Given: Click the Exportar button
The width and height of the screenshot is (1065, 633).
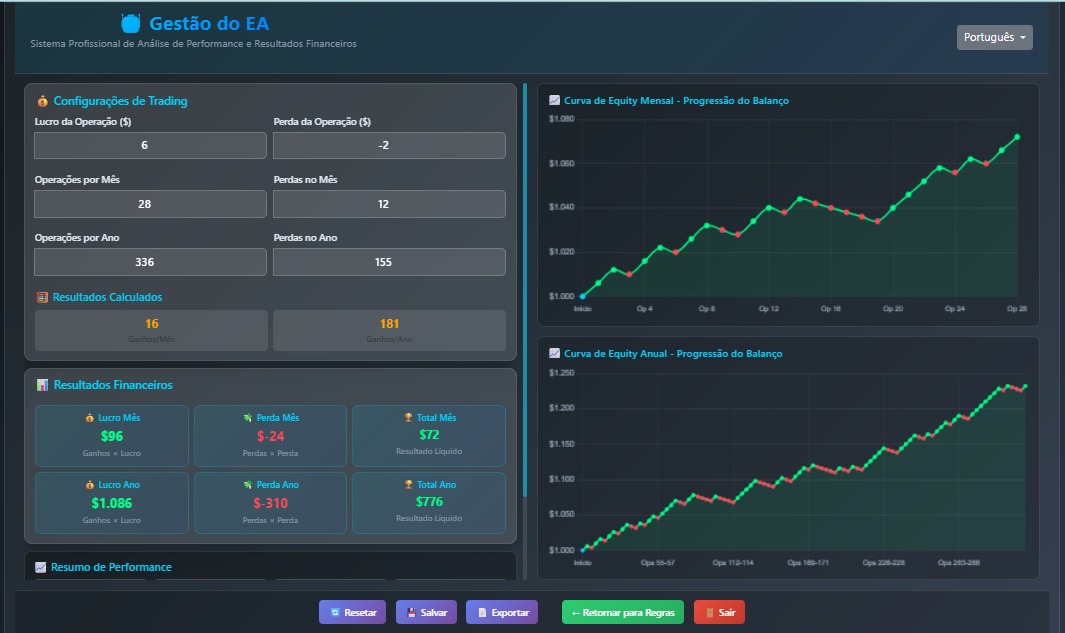Looking at the screenshot, I should coord(502,612).
